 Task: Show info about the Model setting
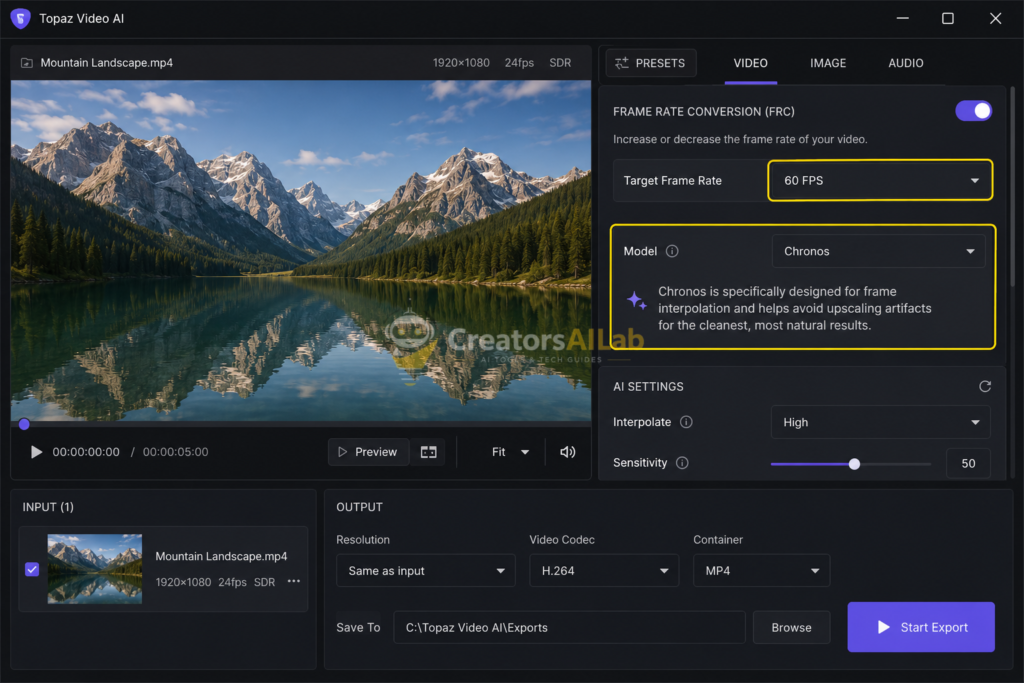[672, 251]
